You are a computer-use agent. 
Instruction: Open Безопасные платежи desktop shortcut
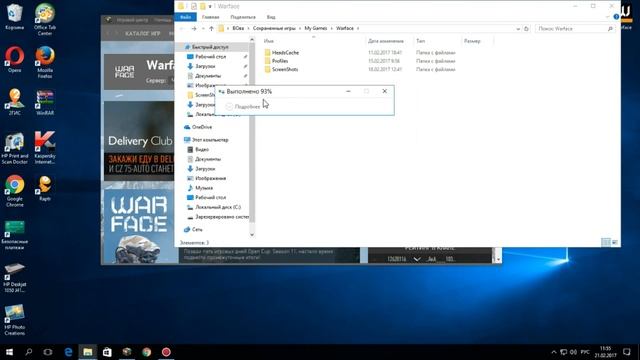point(15,235)
